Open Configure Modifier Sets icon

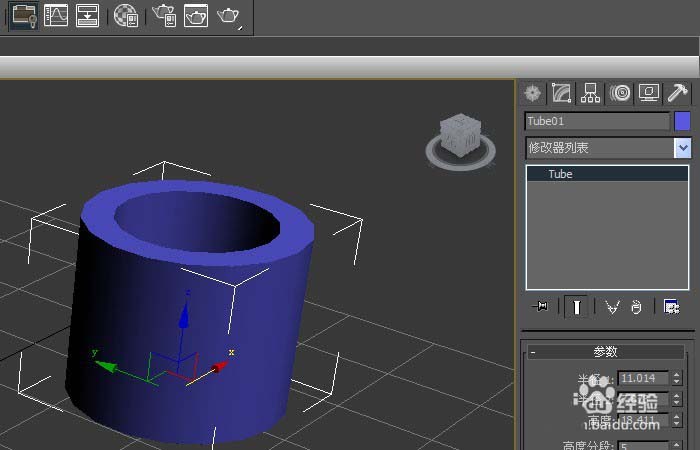[x=671, y=307]
